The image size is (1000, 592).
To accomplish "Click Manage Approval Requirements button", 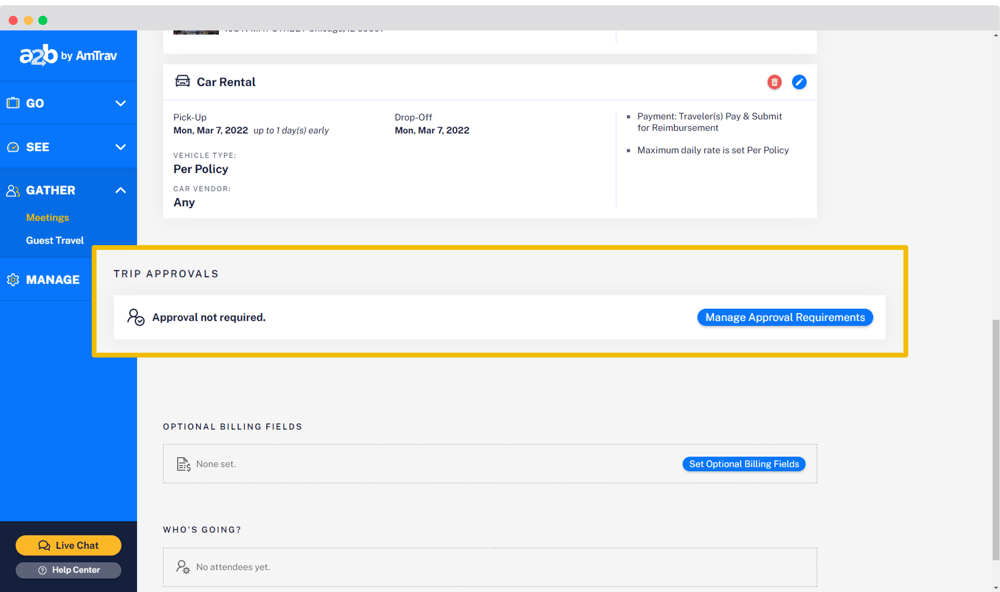I will pyautogui.click(x=785, y=317).
